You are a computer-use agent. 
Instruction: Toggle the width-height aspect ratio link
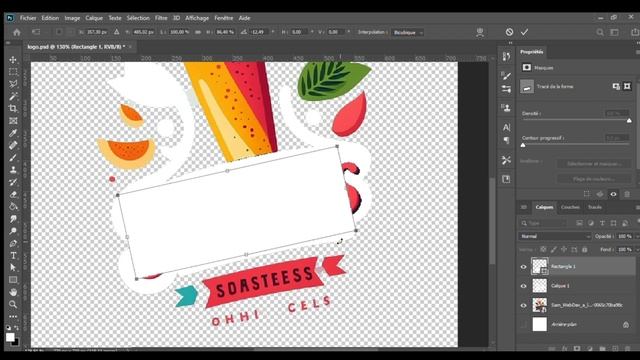(198, 32)
